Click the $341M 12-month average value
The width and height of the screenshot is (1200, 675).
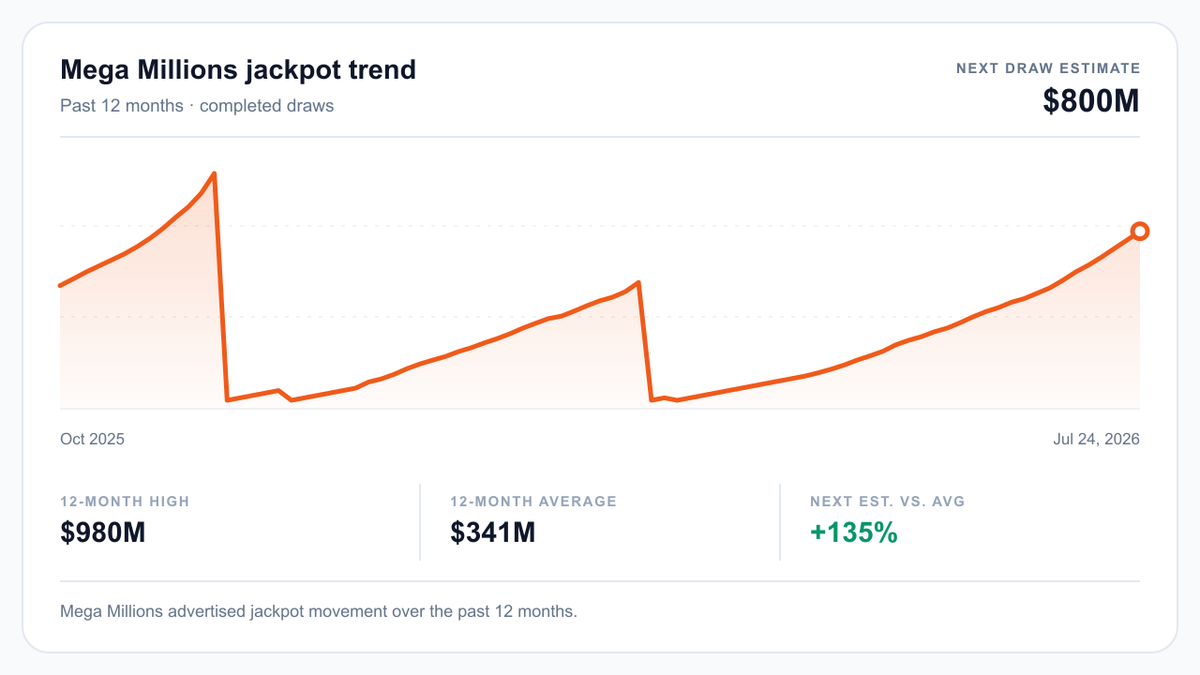pos(493,533)
